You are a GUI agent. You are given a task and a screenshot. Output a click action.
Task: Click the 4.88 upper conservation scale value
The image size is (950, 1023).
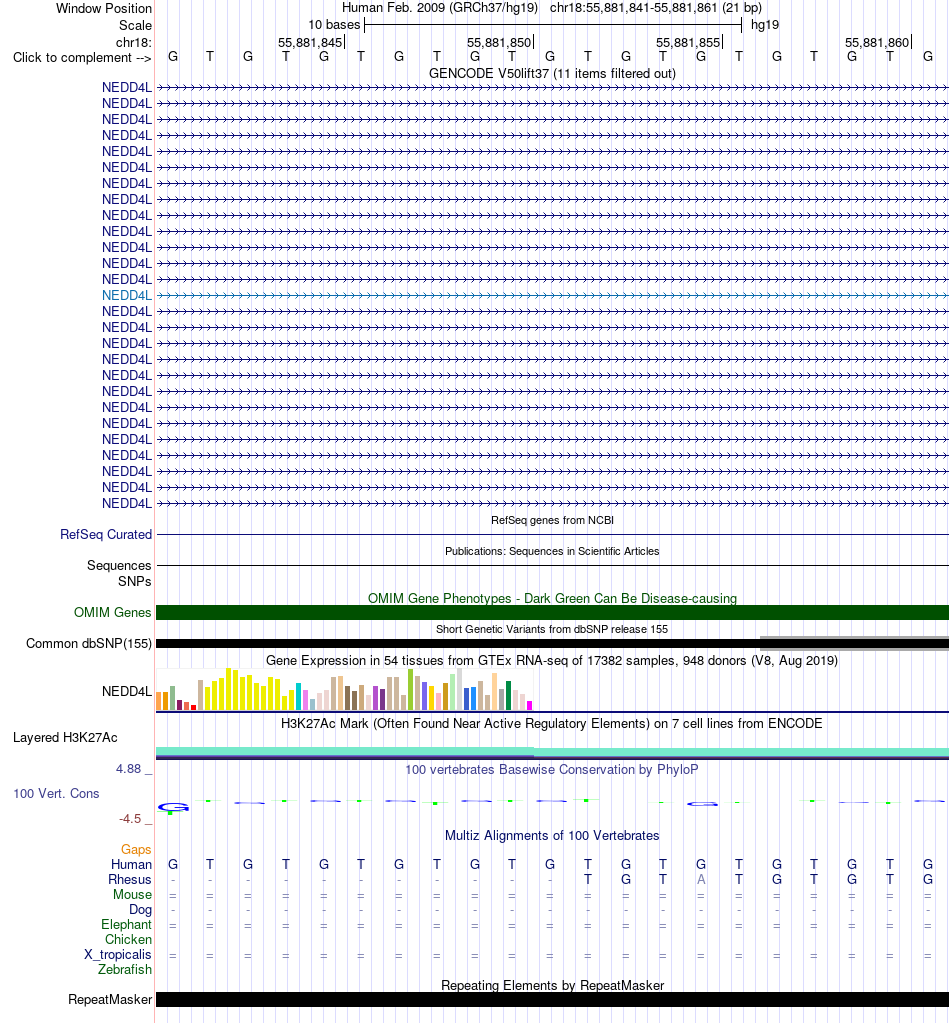[x=129, y=769]
